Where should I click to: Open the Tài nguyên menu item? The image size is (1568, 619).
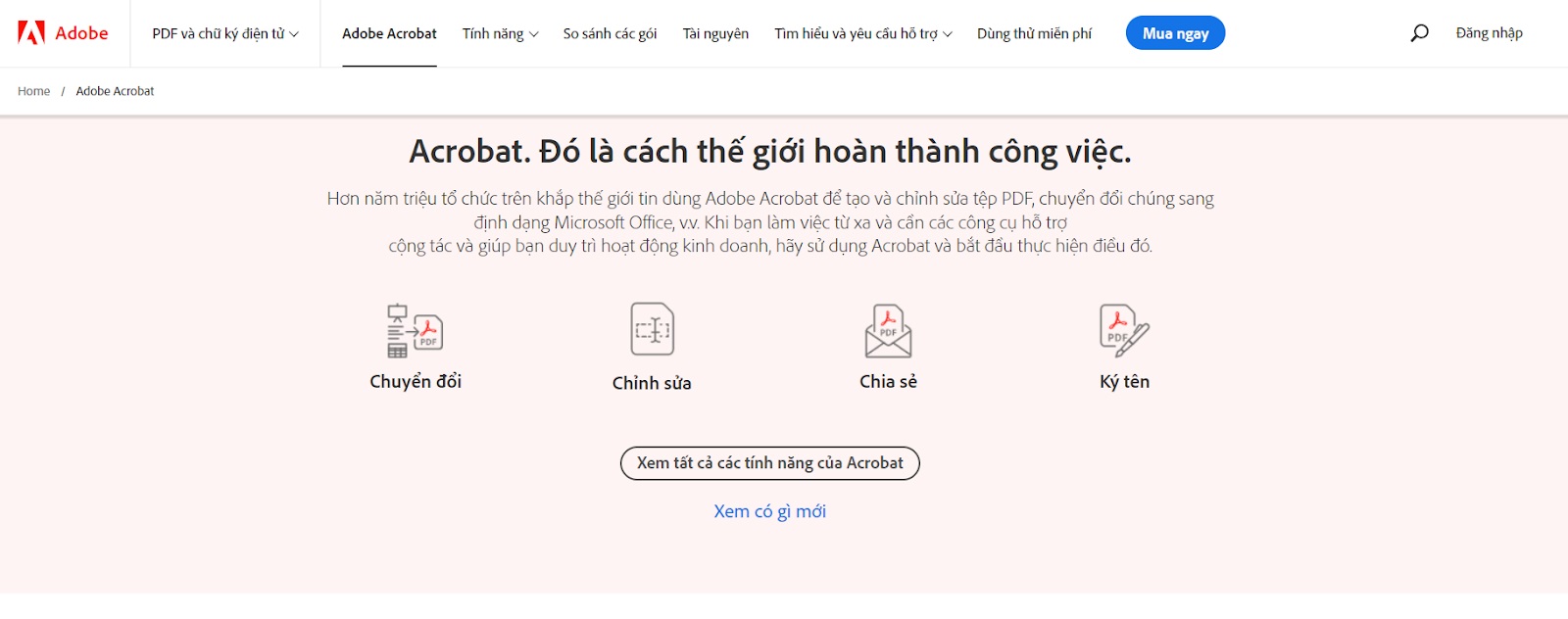pos(715,33)
